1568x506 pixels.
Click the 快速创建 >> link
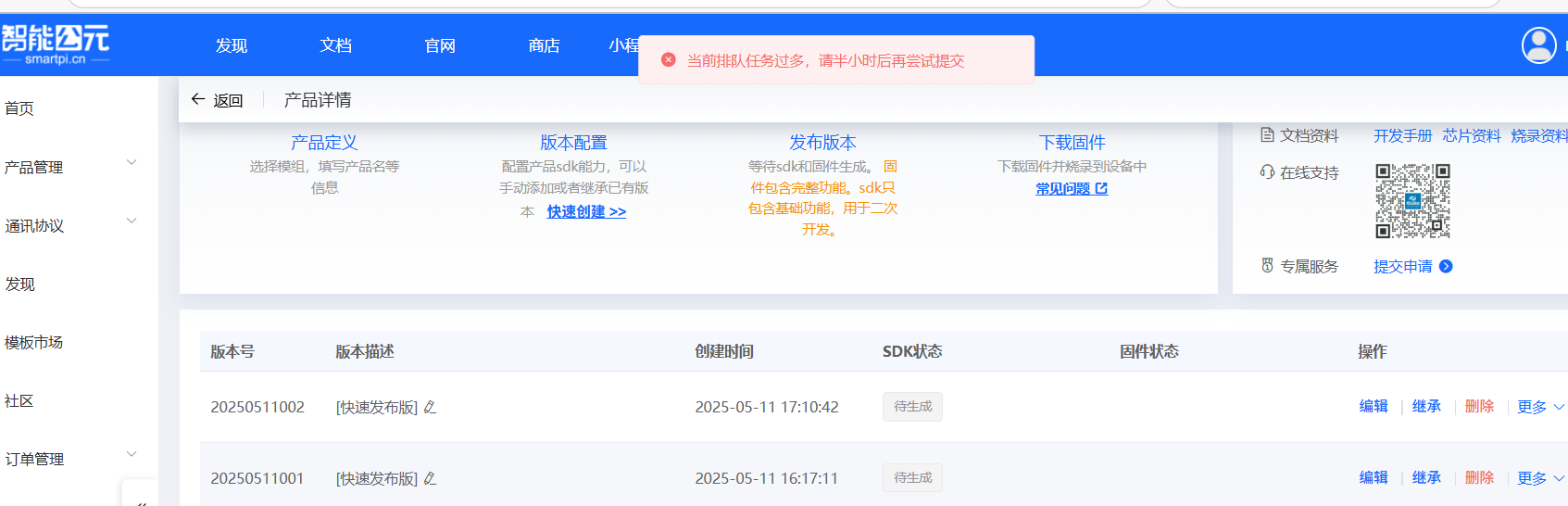pyautogui.click(x=586, y=211)
